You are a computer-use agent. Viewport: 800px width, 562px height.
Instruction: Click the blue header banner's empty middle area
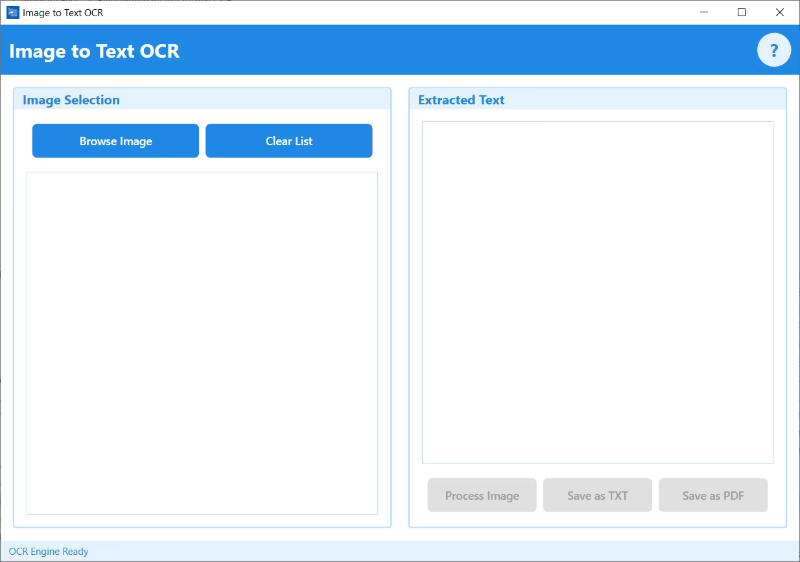pyautogui.click(x=450, y=51)
